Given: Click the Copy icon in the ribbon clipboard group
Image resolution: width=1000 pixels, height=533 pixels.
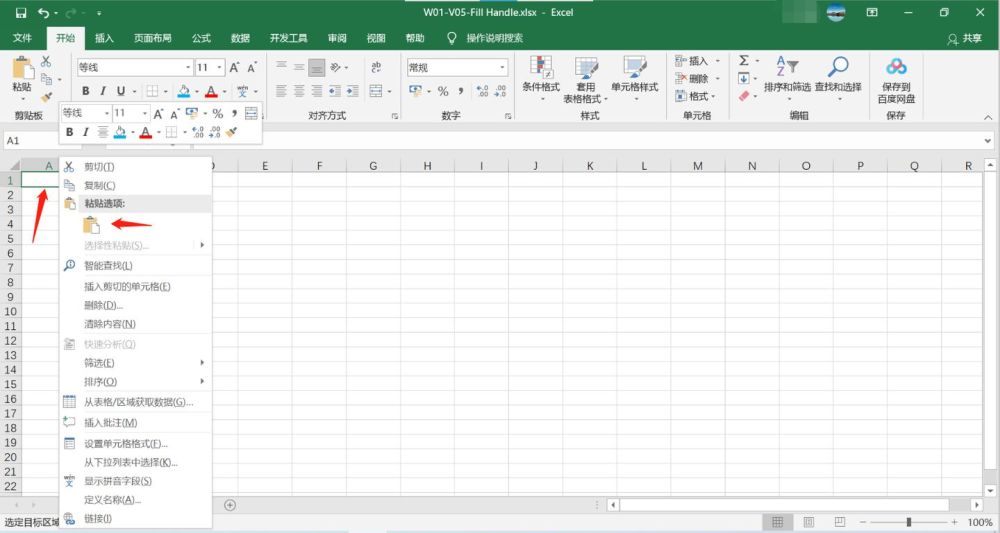Looking at the screenshot, I should coord(47,79).
